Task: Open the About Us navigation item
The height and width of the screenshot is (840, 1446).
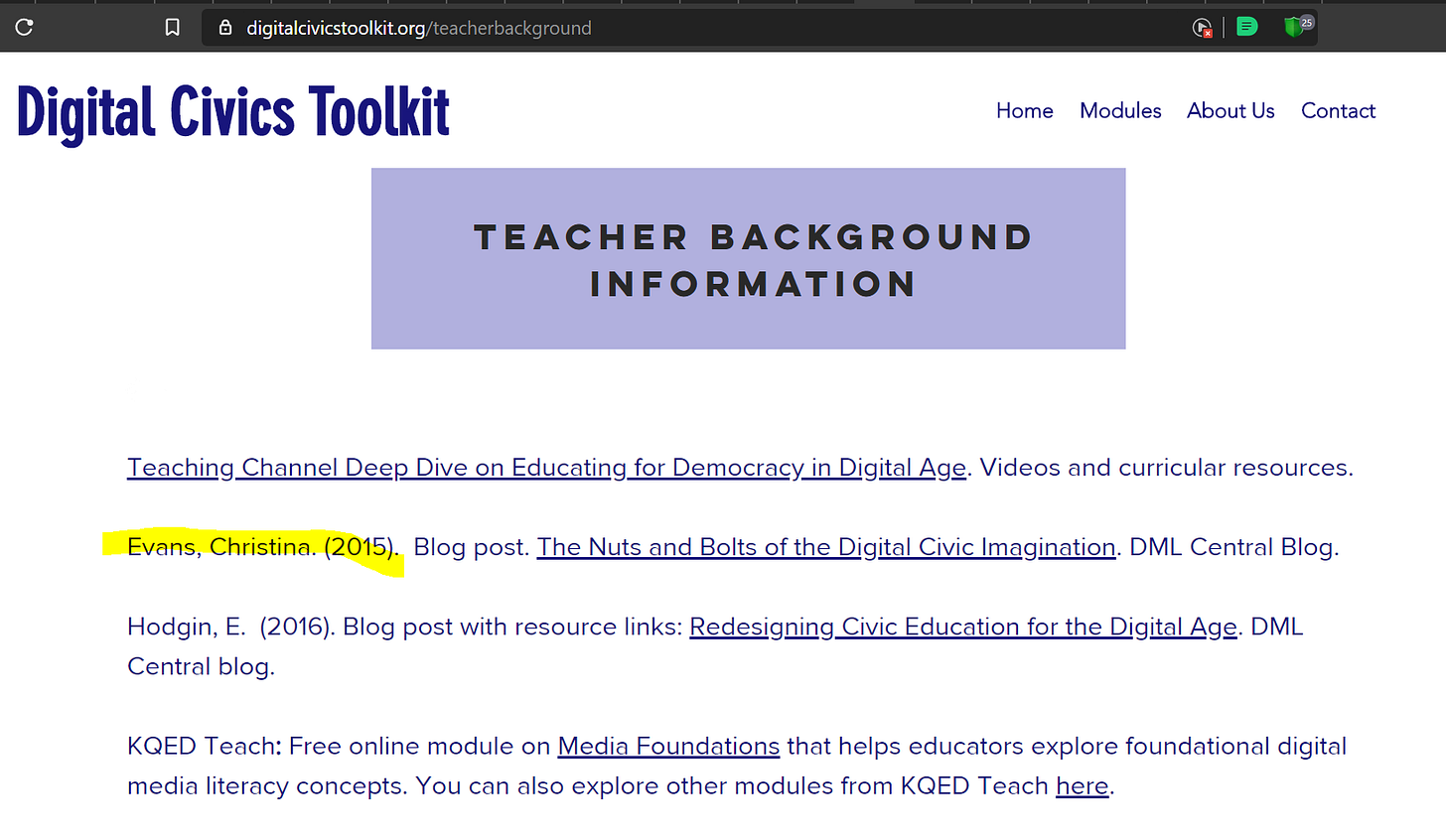Action: pos(1230,111)
